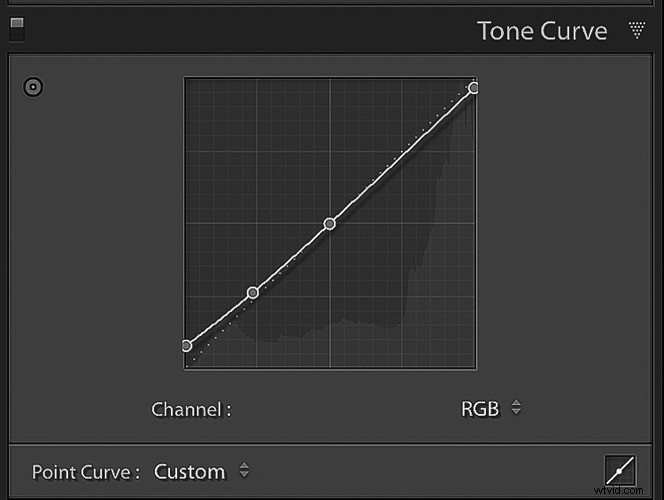This screenshot has height=500, width=664.
Task: Click the arrows beside RGB channel
Action: tap(516, 408)
